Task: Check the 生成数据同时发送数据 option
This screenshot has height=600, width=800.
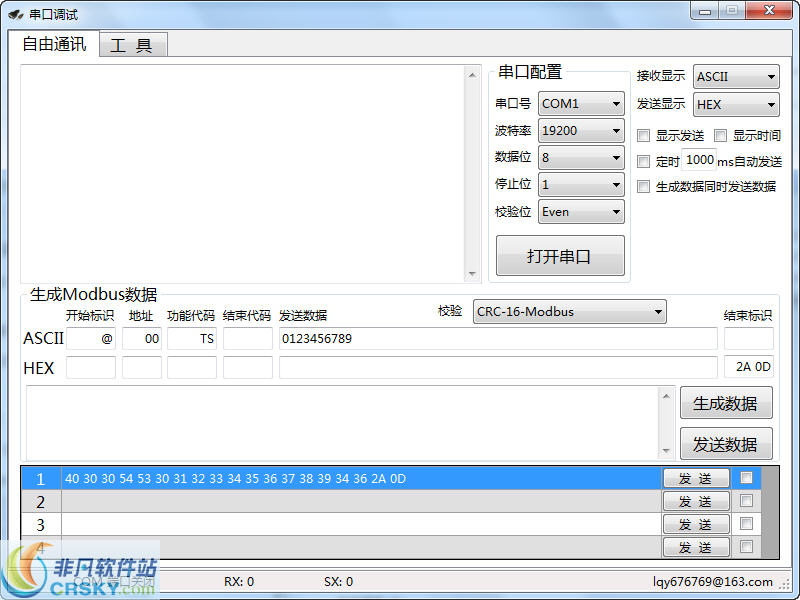Action: pos(643,186)
